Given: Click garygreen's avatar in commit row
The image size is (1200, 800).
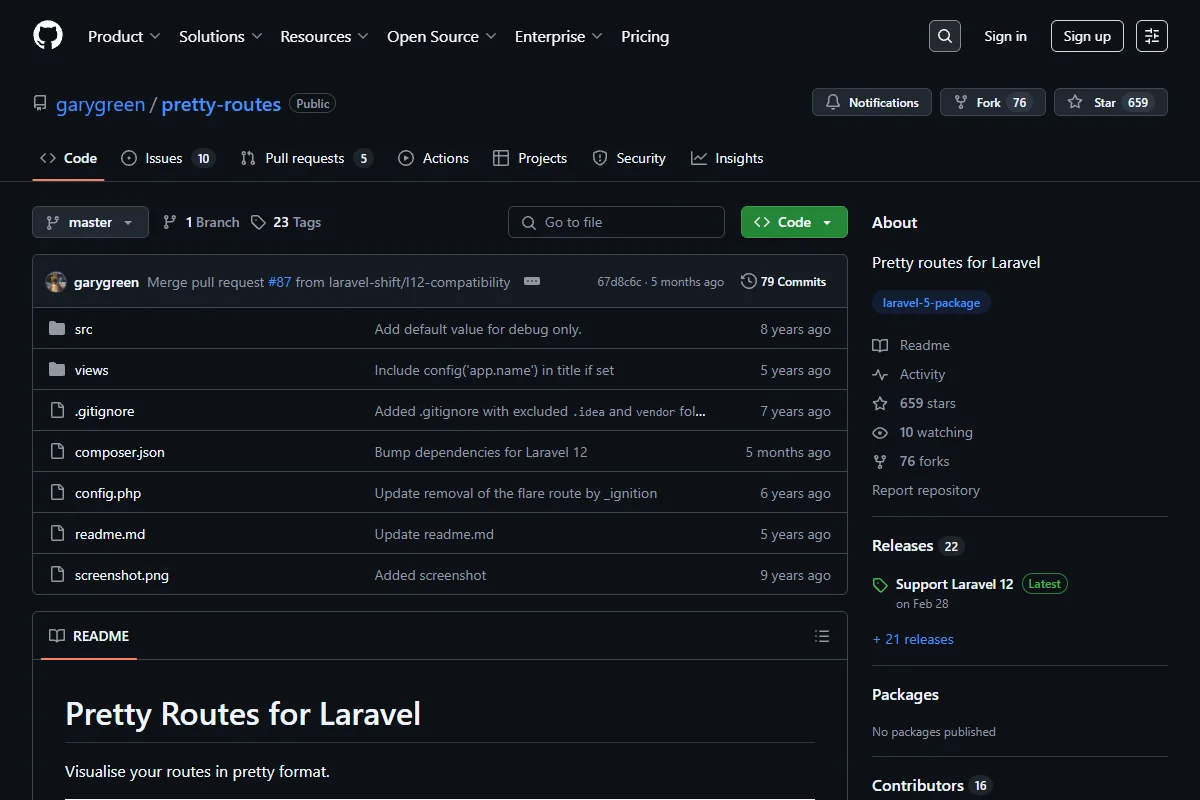Looking at the screenshot, I should [x=56, y=282].
